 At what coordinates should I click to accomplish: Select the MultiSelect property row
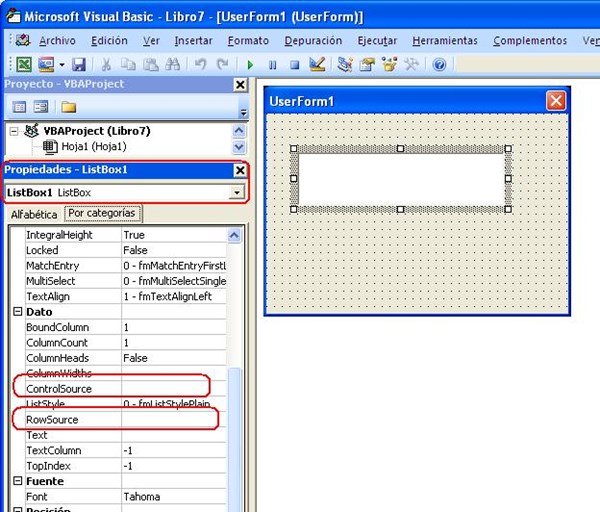coord(126,281)
